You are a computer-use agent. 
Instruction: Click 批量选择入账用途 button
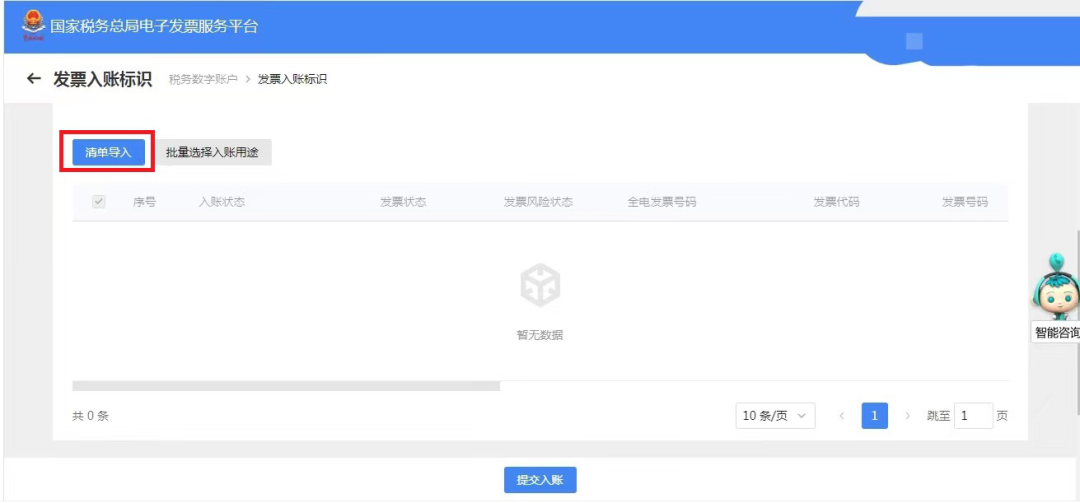pos(212,152)
